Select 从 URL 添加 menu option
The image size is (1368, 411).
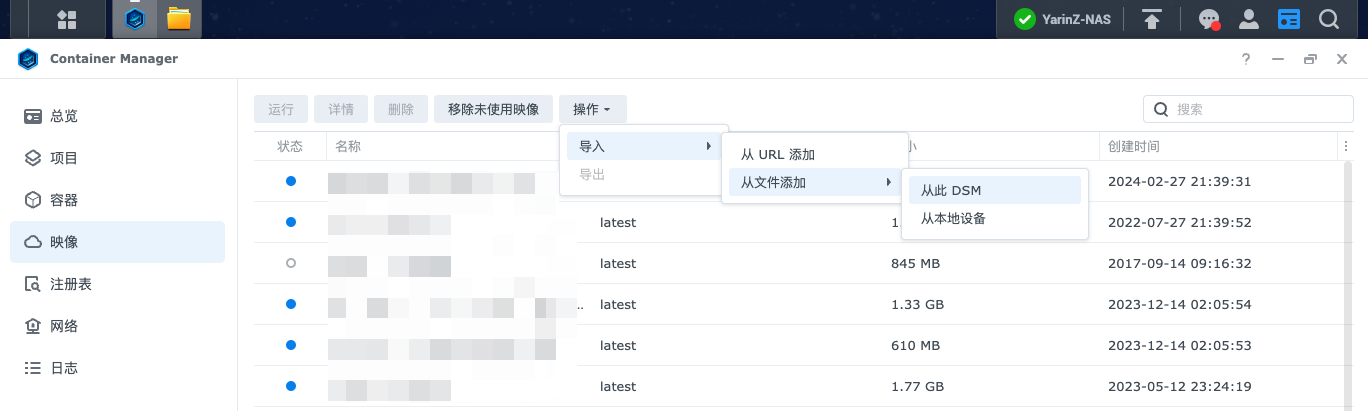pos(778,154)
